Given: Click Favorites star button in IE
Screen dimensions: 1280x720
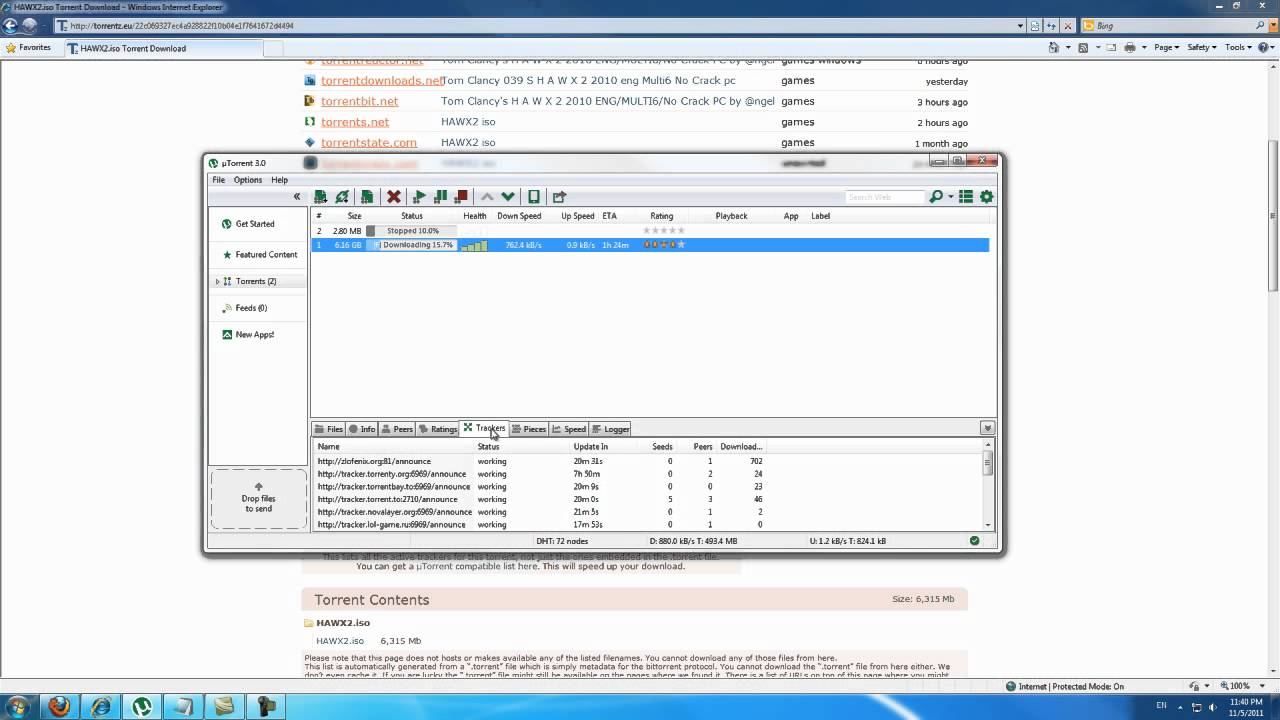Looking at the screenshot, I should tap(29, 47).
